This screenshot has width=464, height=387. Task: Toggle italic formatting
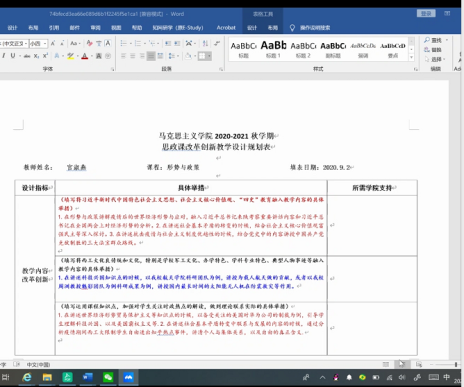click(4, 56)
